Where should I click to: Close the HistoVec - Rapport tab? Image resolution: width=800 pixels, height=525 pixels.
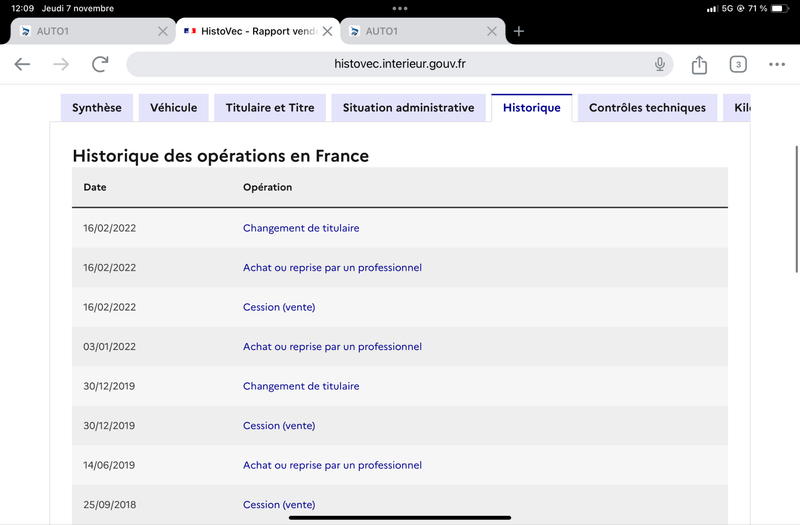click(x=328, y=31)
